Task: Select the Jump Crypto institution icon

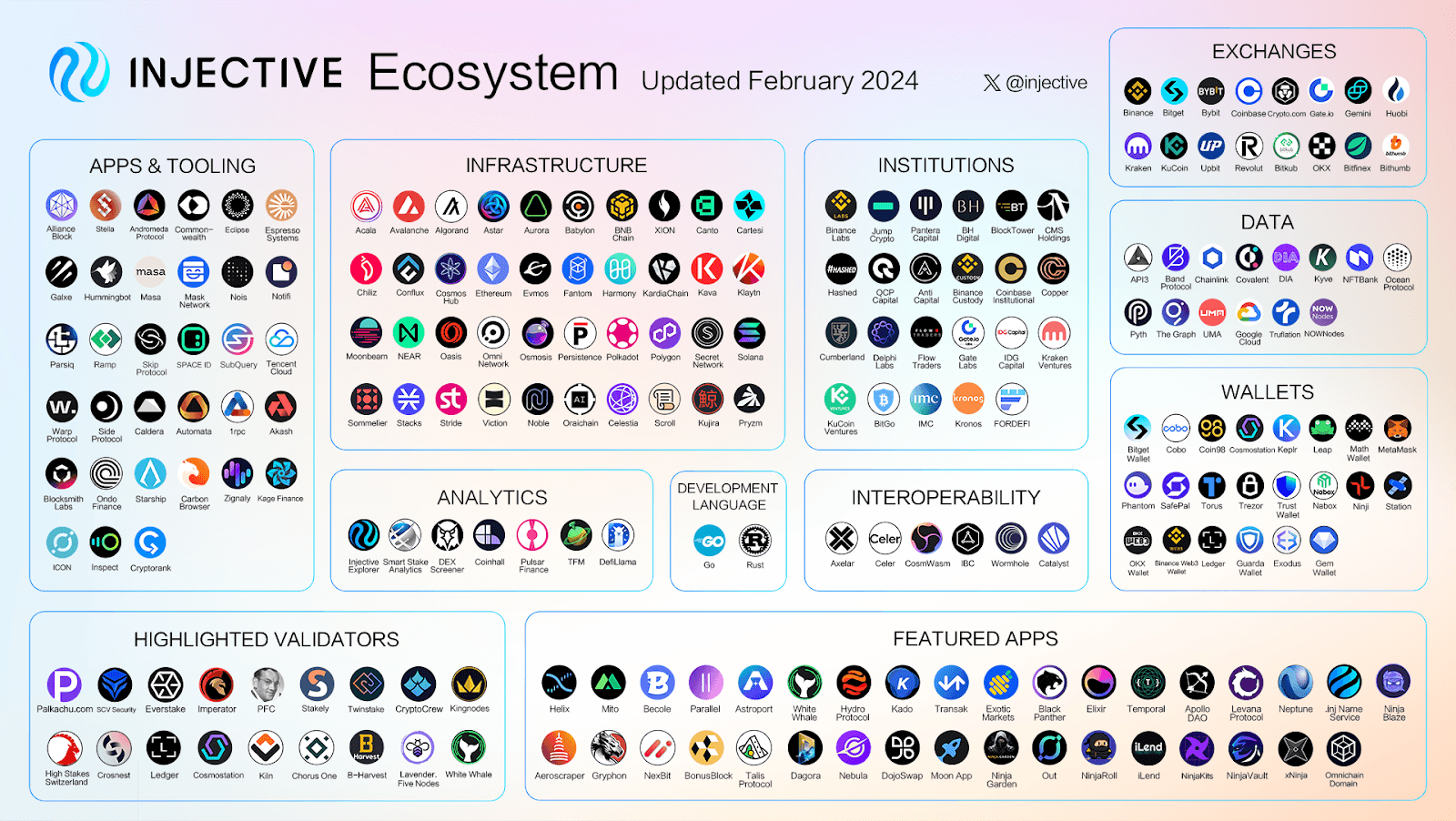Action: click(882, 207)
